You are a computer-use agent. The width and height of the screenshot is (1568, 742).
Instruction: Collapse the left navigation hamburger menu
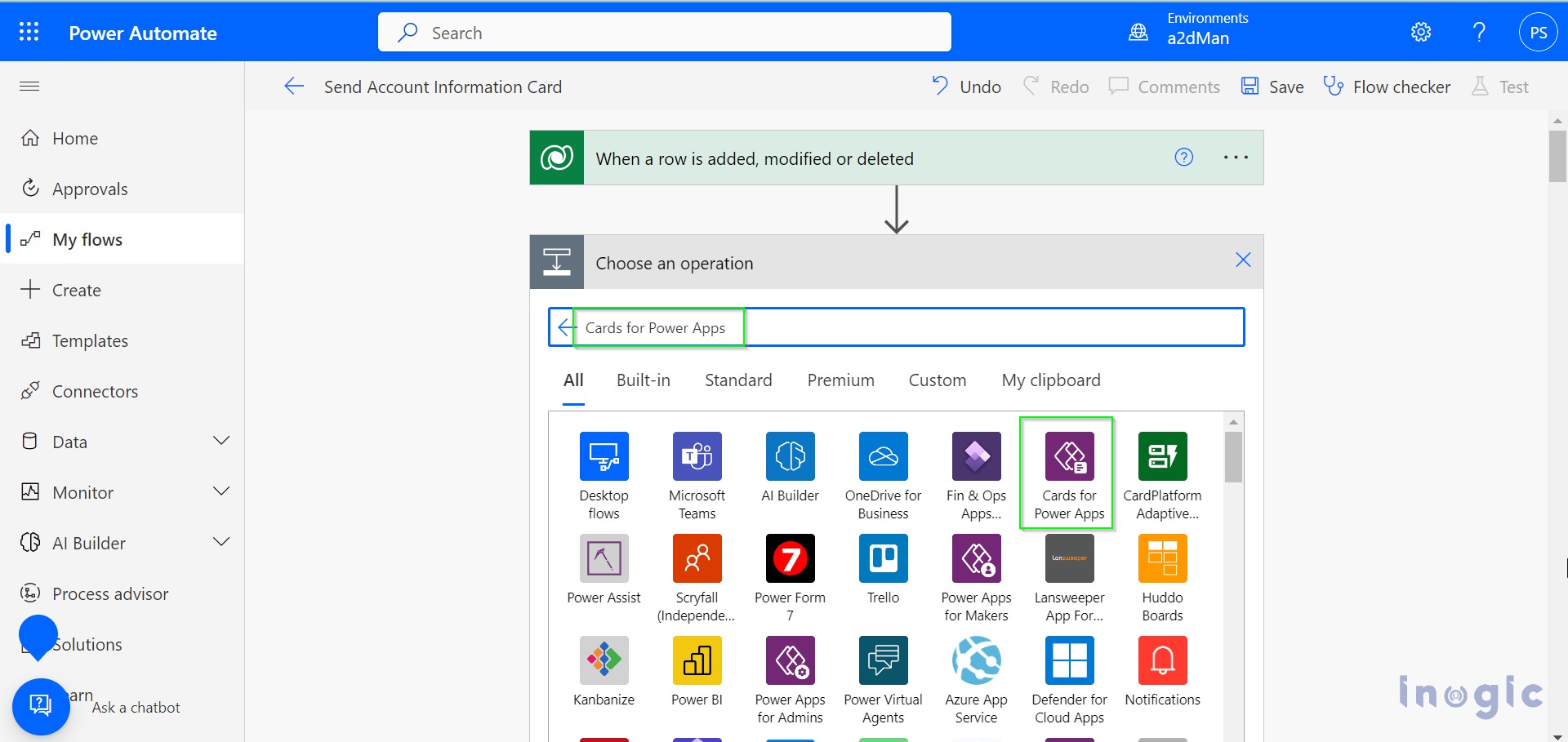pyautogui.click(x=29, y=86)
